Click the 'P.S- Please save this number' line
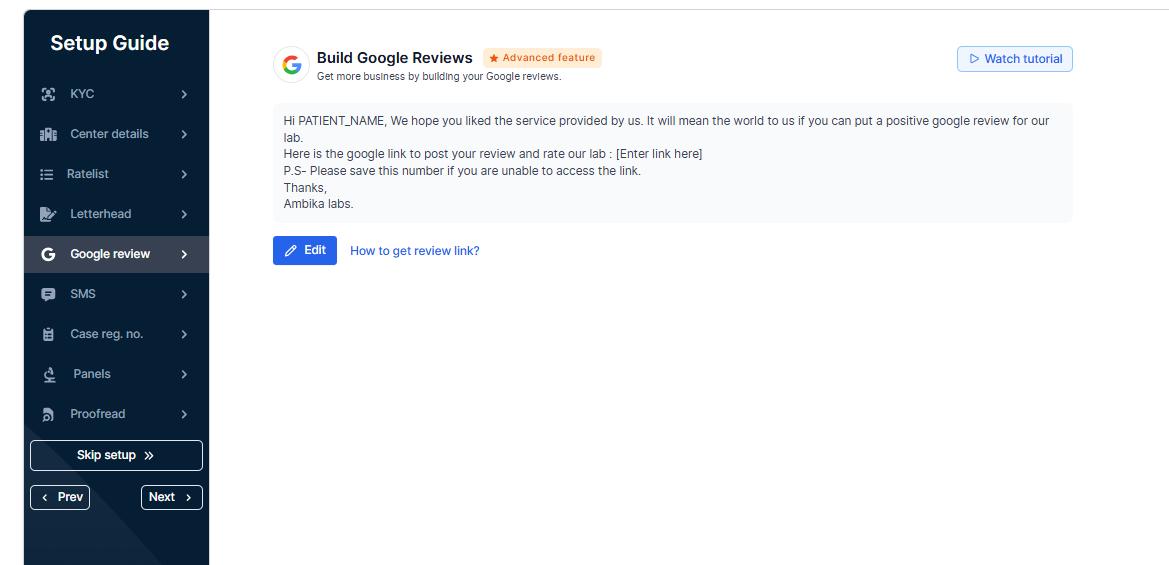The height and width of the screenshot is (565, 1169). click(x=462, y=171)
